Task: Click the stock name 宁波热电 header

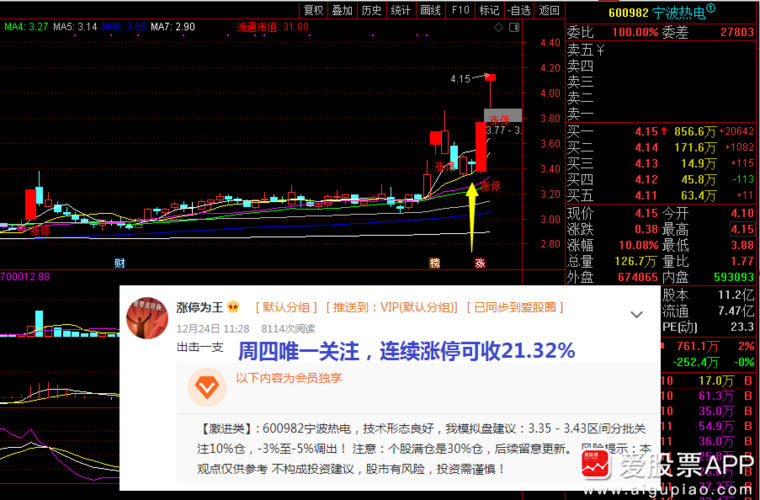Action: coord(679,13)
